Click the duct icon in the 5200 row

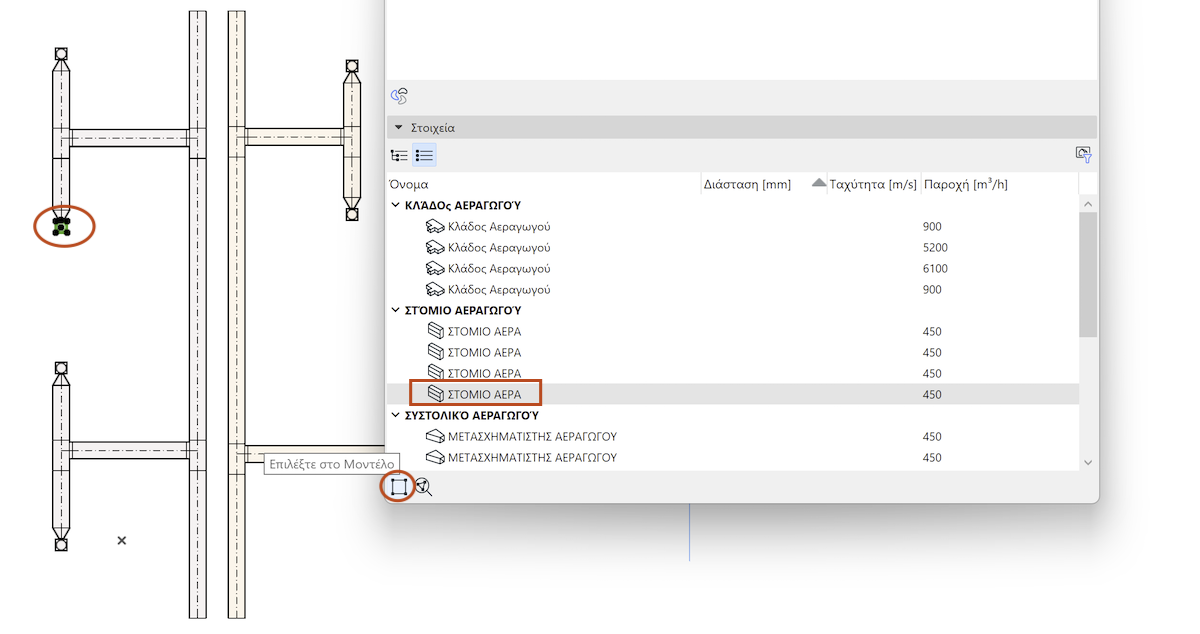tap(435, 248)
